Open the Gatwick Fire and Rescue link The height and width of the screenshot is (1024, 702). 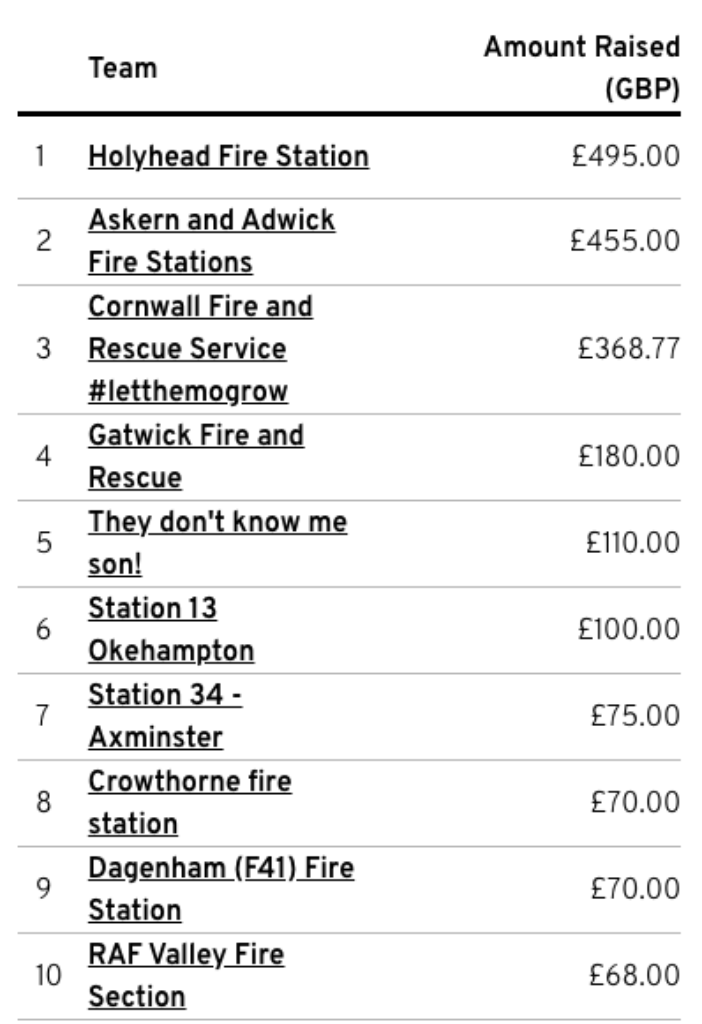[196, 456]
